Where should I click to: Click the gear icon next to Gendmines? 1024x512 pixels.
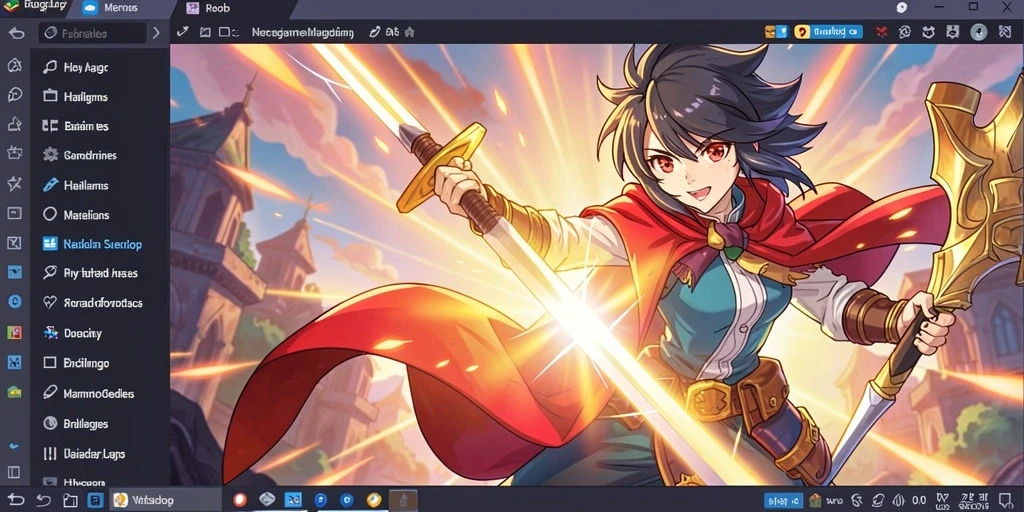pyautogui.click(x=50, y=155)
